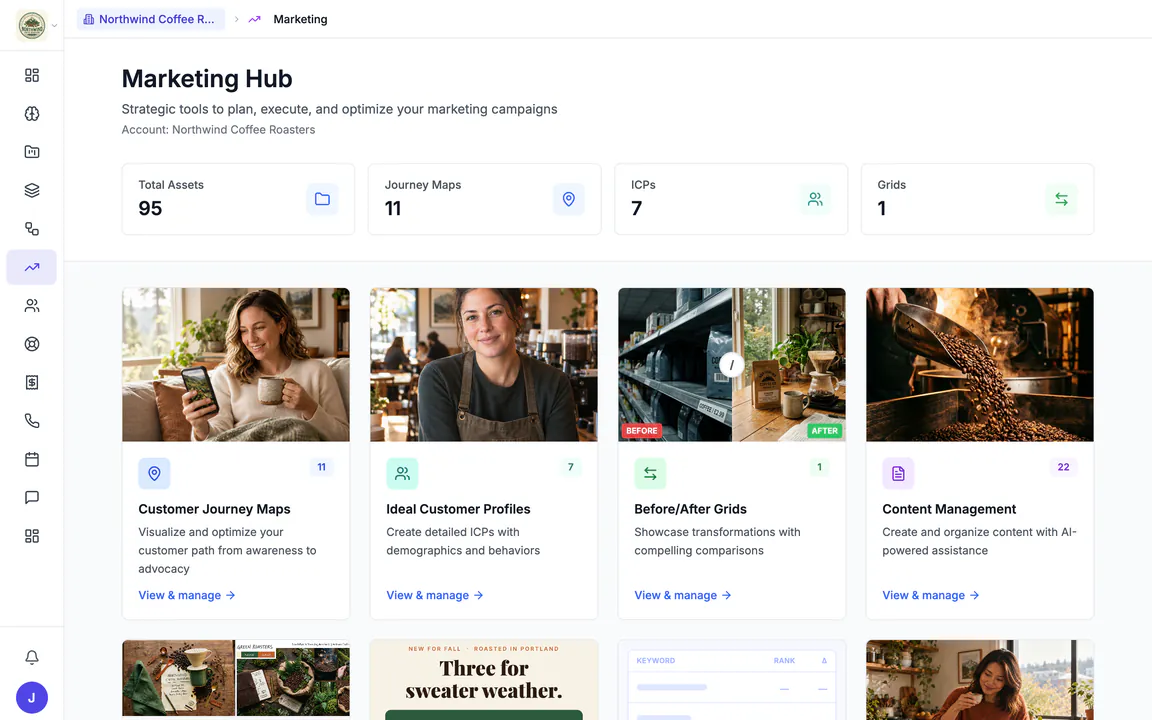Click View & manage under Customer Journey Maps
The image size is (1152, 720).
187,595
